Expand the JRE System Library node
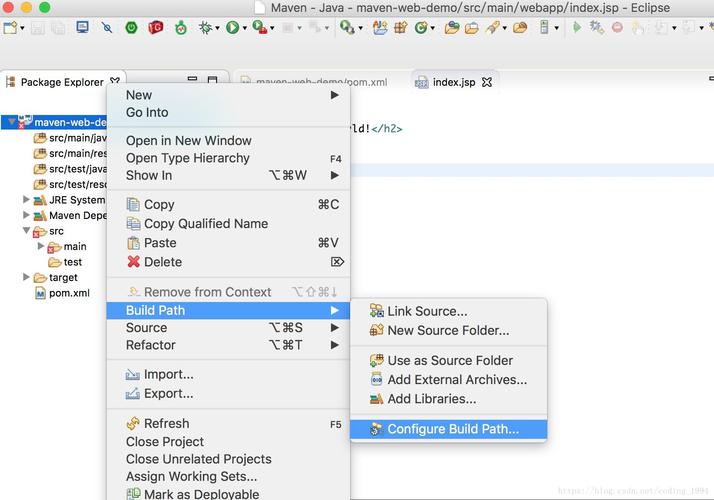The image size is (714, 500). (x=26, y=200)
